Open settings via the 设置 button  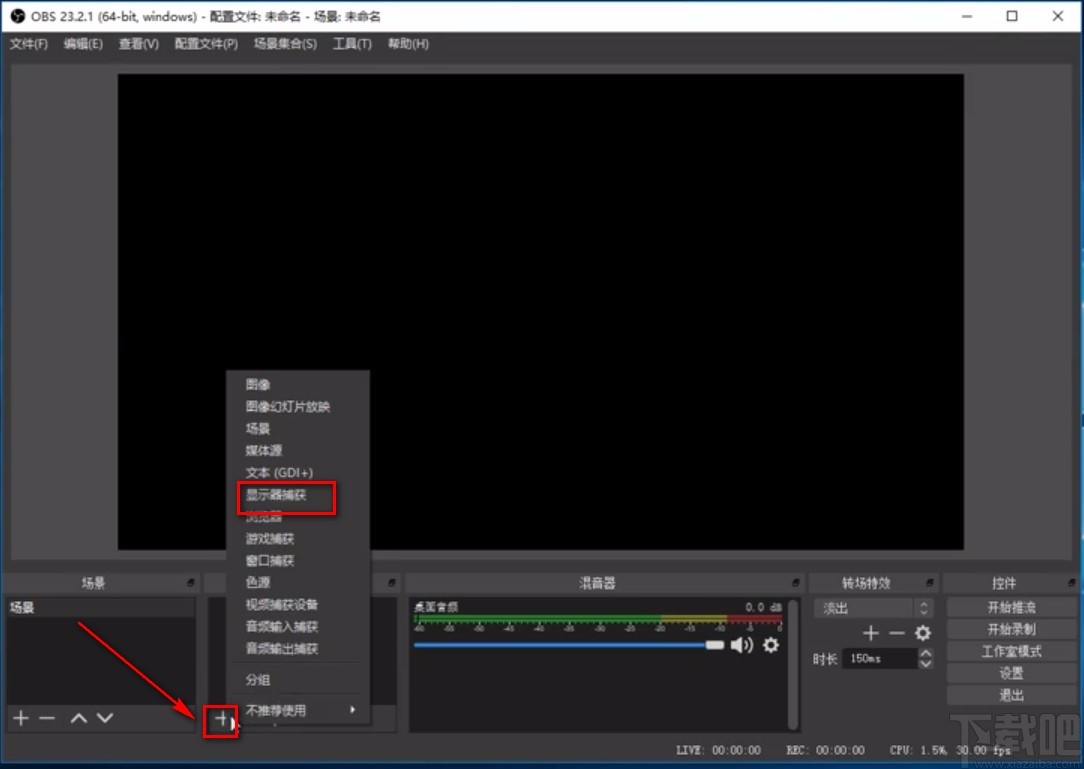pyautogui.click(x=1010, y=672)
